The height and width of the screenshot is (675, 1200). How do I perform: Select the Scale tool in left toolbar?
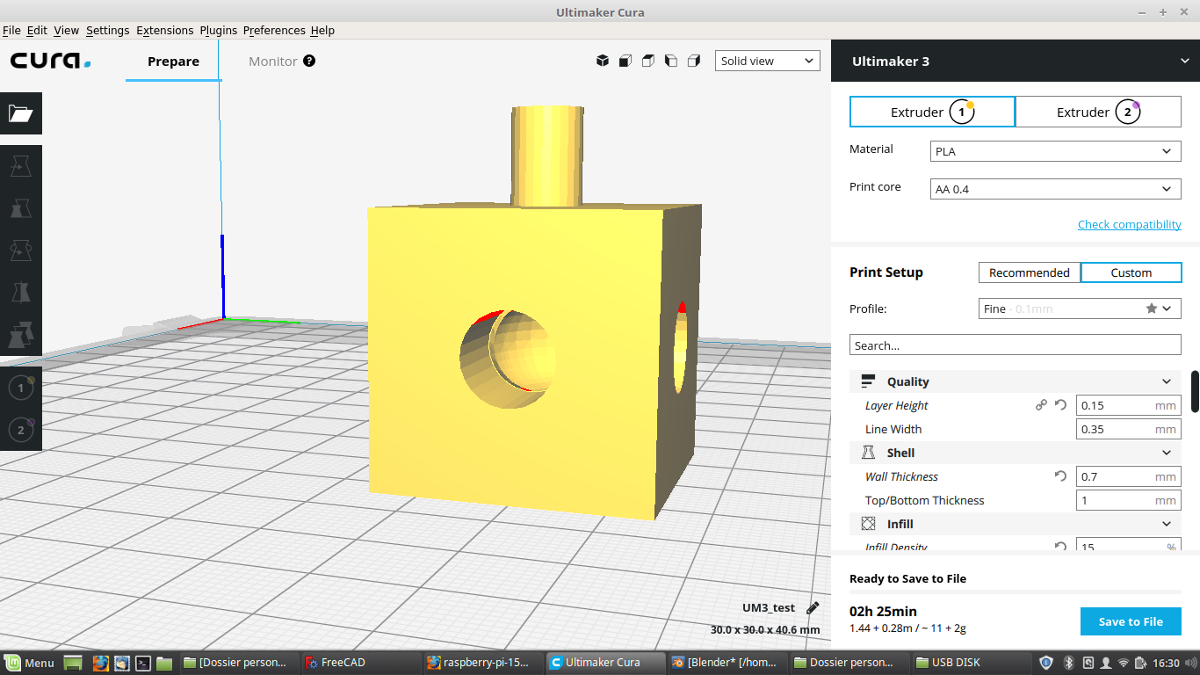(x=21, y=208)
